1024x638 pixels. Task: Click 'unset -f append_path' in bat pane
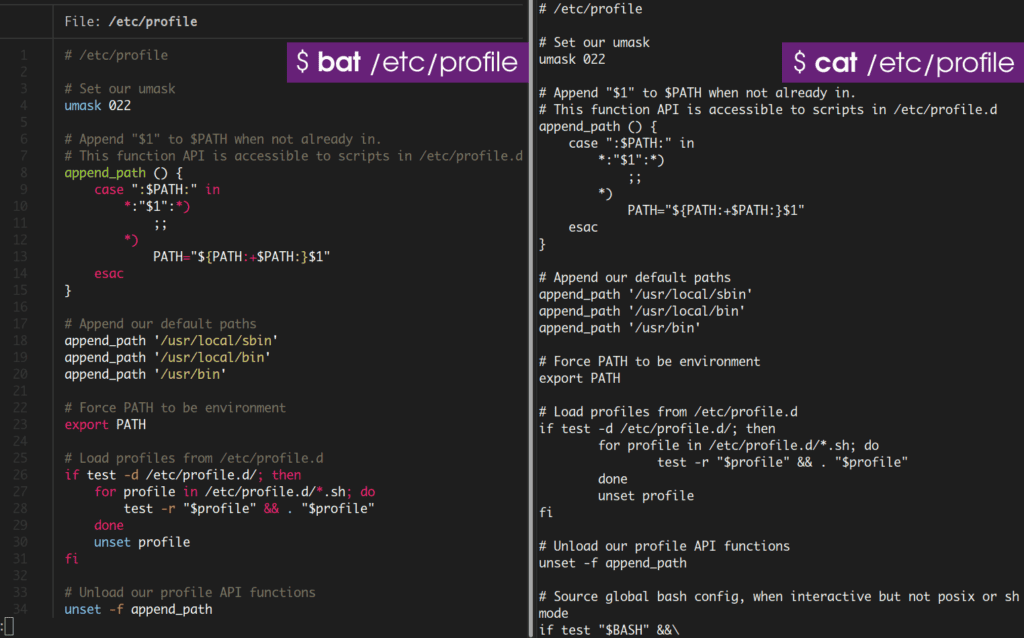coord(138,610)
